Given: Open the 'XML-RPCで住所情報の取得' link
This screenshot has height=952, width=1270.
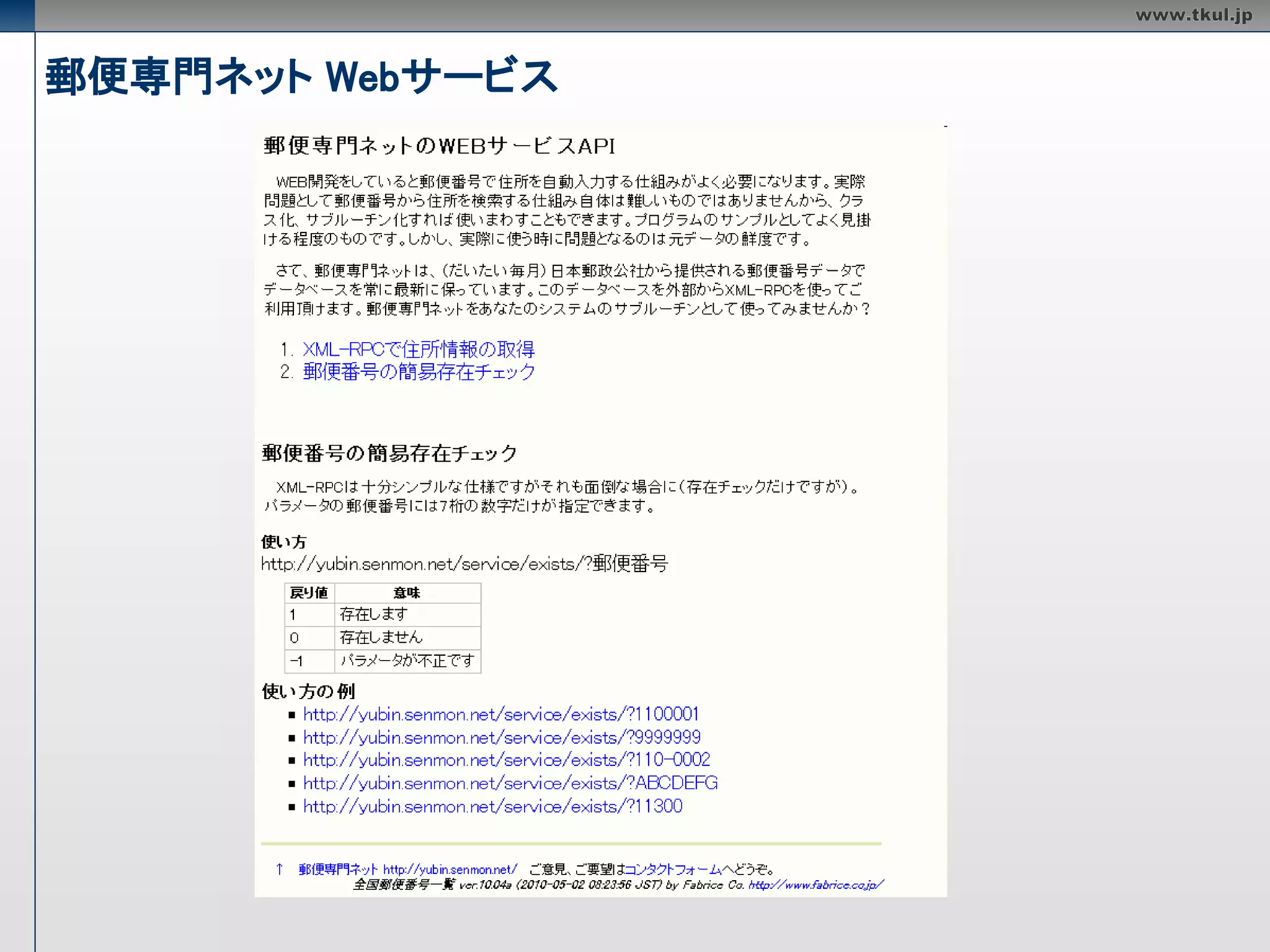Looking at the screenshot, I should point(419,350).
